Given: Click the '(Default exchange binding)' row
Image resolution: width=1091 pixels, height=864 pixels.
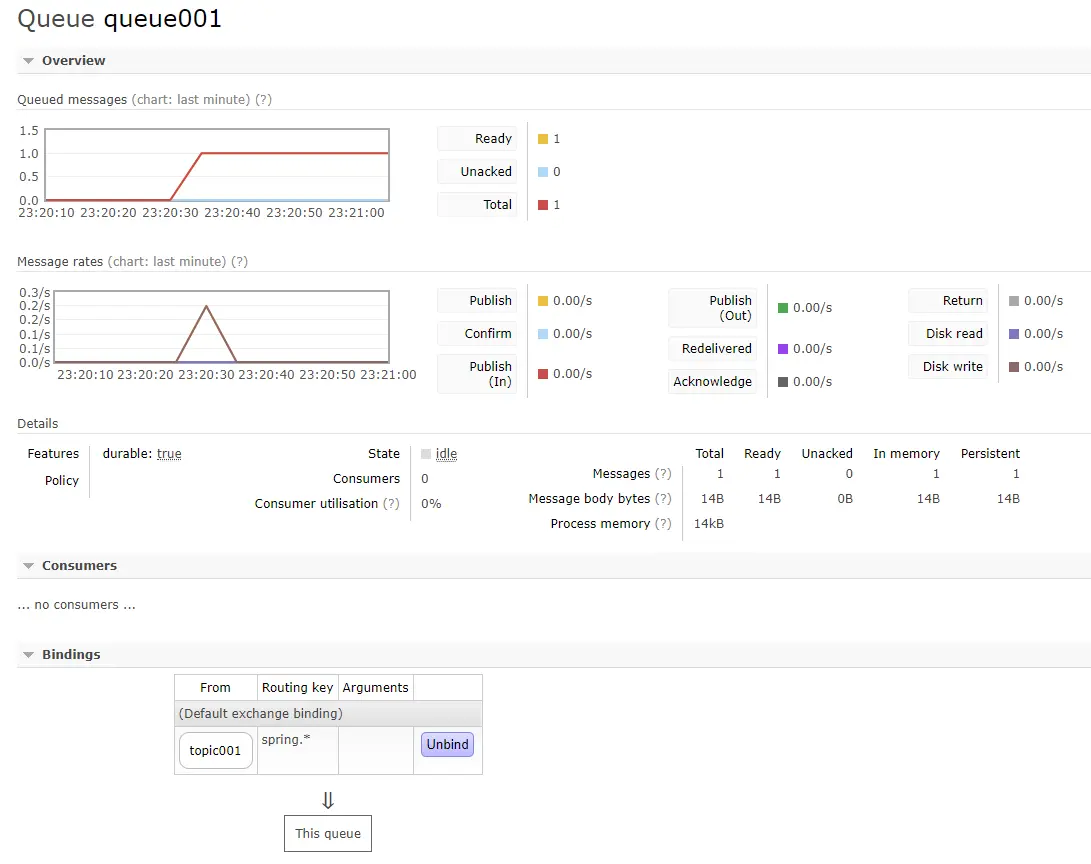Looking at the screenshot, I should click(328, 714).
